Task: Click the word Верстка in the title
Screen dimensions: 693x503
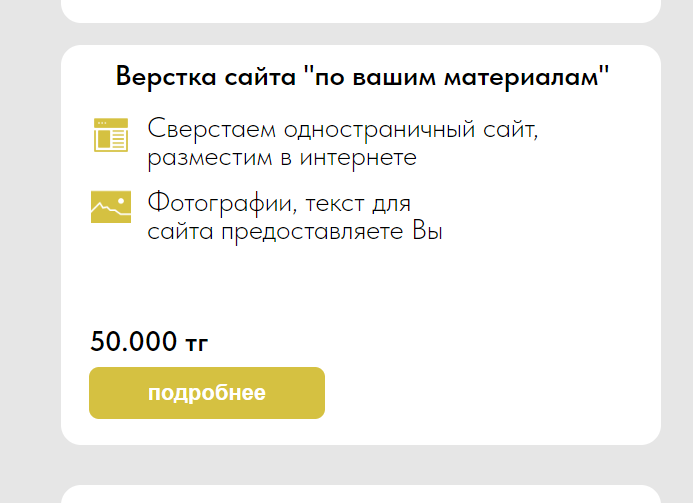Action: pos(166,76)
